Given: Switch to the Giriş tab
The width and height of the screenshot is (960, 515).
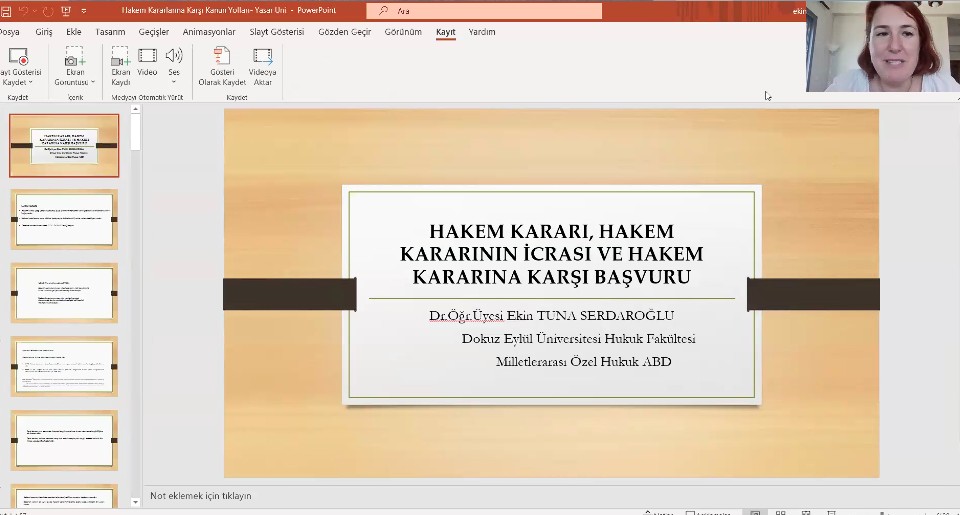Looking at the screenshot, I should [43, 32].
